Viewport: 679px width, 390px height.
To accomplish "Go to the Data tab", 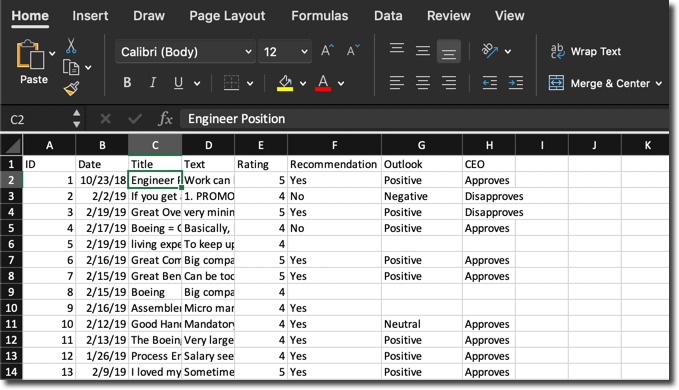I will click(x=388, y=16).
